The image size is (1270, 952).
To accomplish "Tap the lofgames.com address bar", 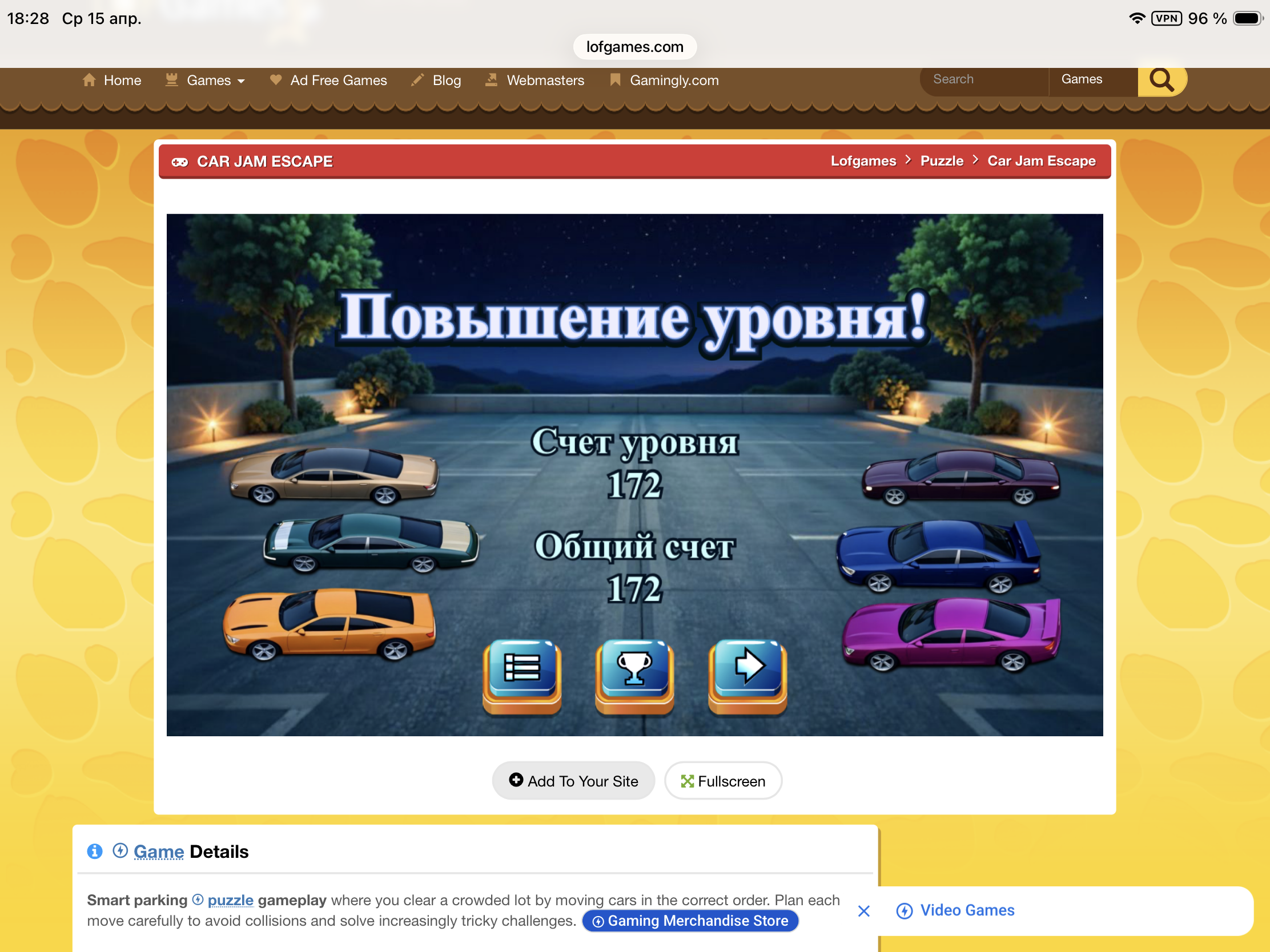I will coord(634,47).
